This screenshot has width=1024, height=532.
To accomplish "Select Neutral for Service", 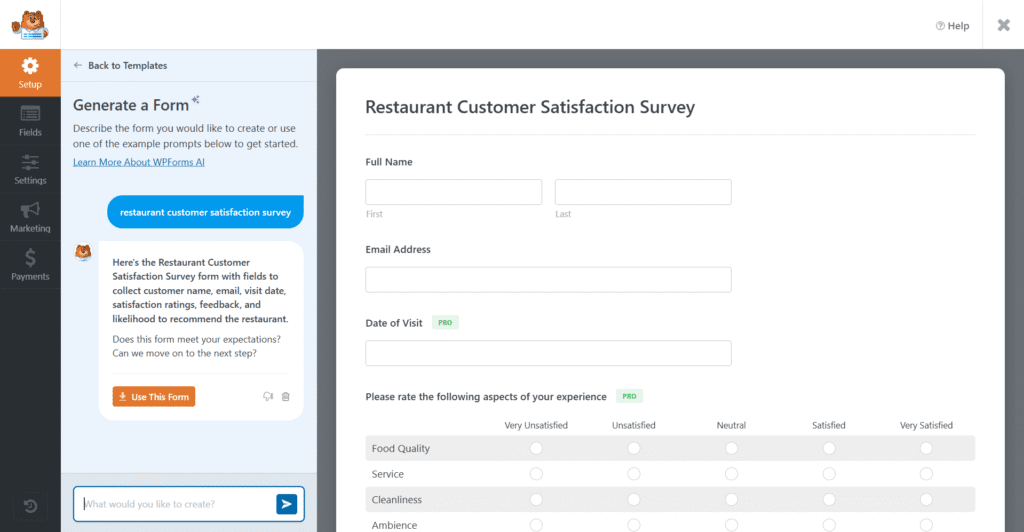I will [x=731, y=474].
